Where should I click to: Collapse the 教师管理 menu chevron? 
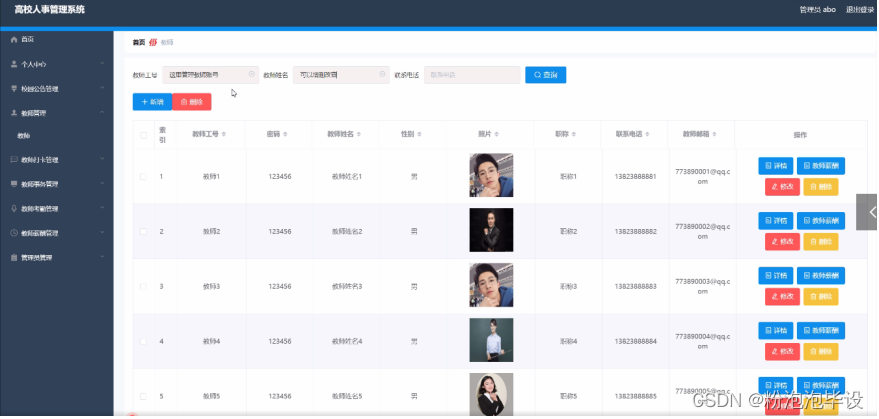coord(102,113)
